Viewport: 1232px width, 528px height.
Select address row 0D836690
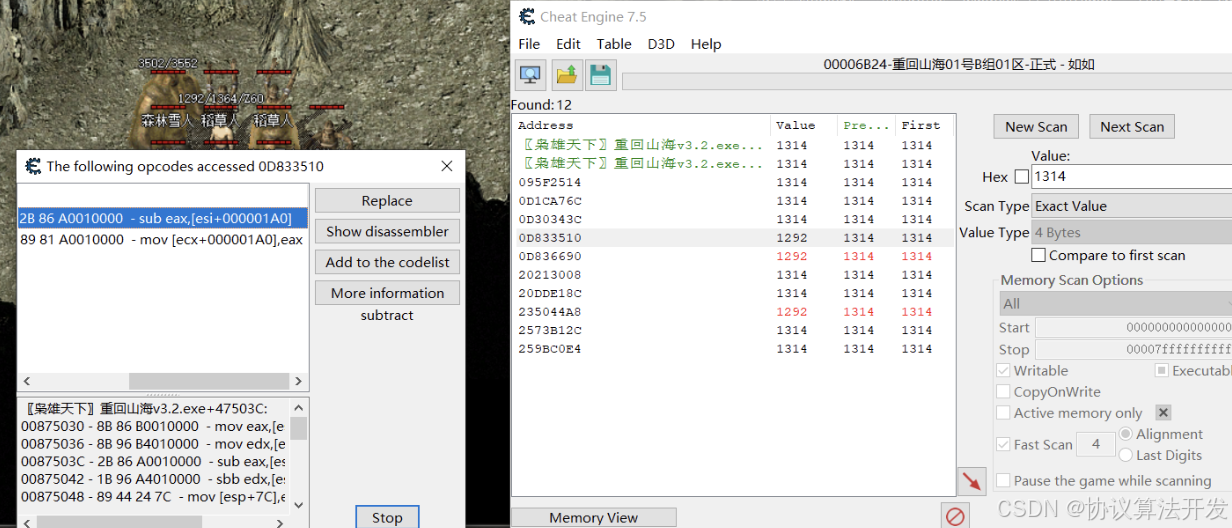point(733,256)
